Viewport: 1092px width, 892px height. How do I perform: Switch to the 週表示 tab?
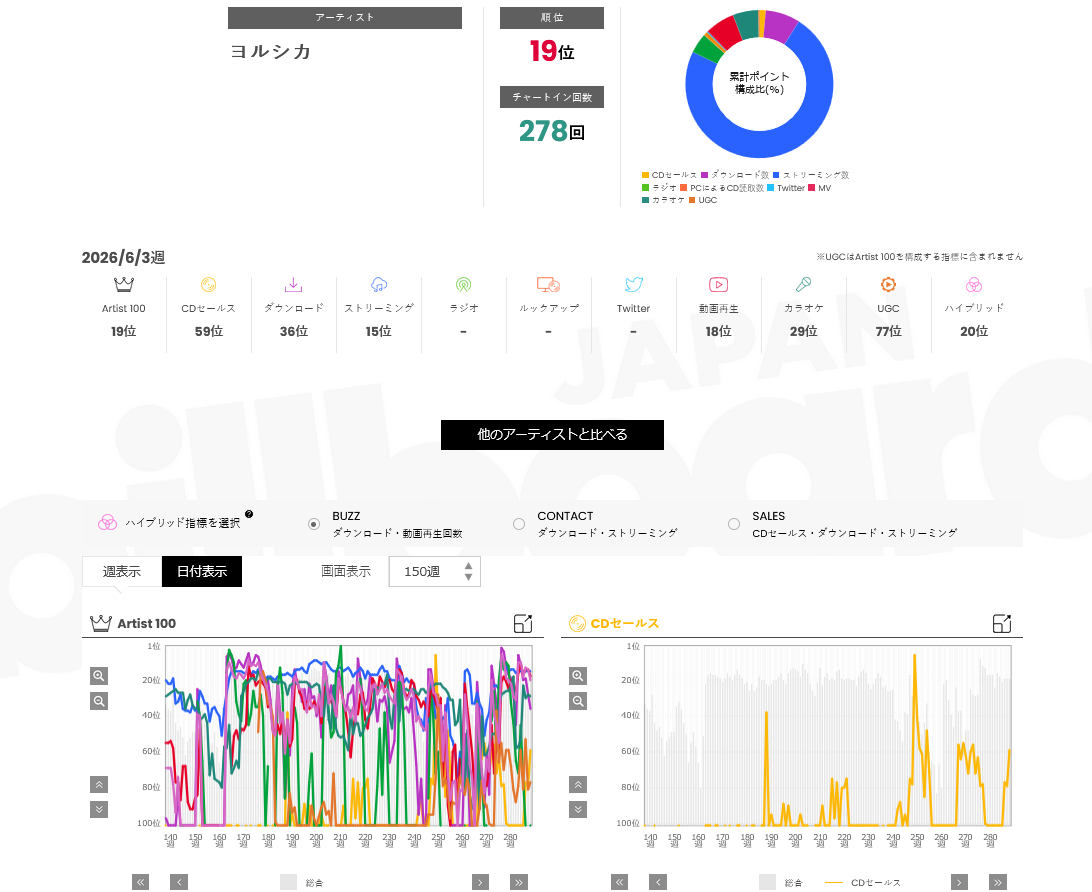pyautogui.click(x=122, y=572)
